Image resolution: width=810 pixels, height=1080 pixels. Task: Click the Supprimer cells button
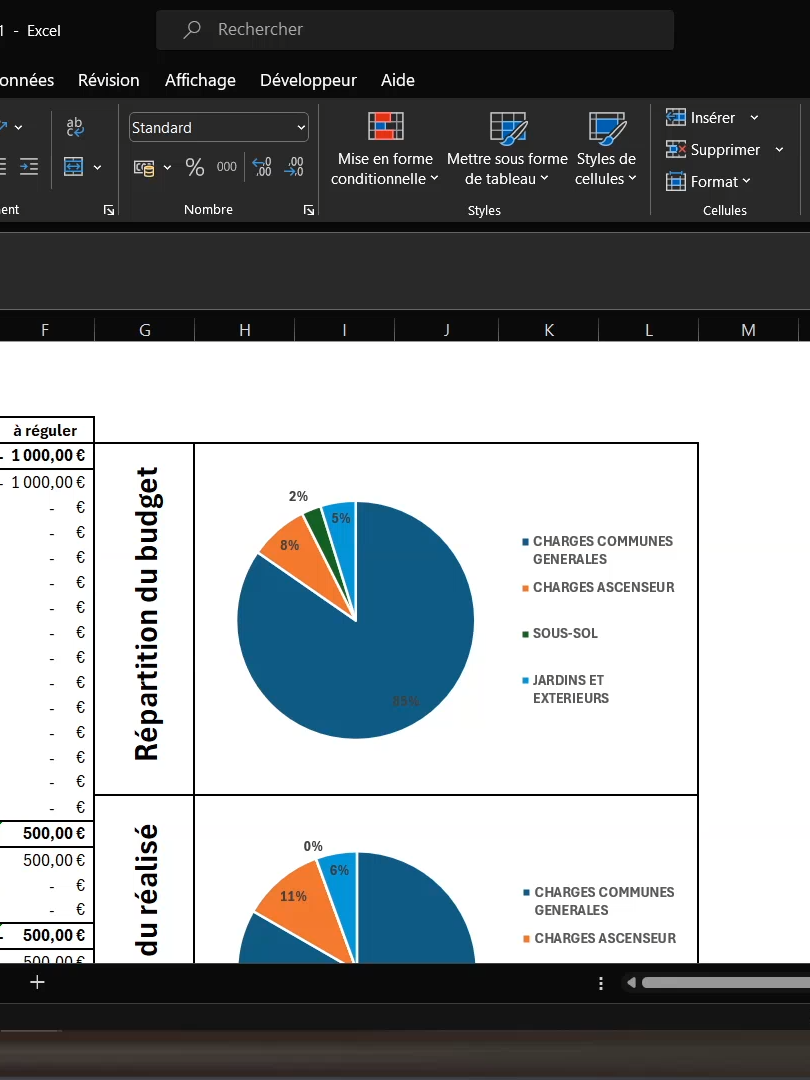pos(714,149)
